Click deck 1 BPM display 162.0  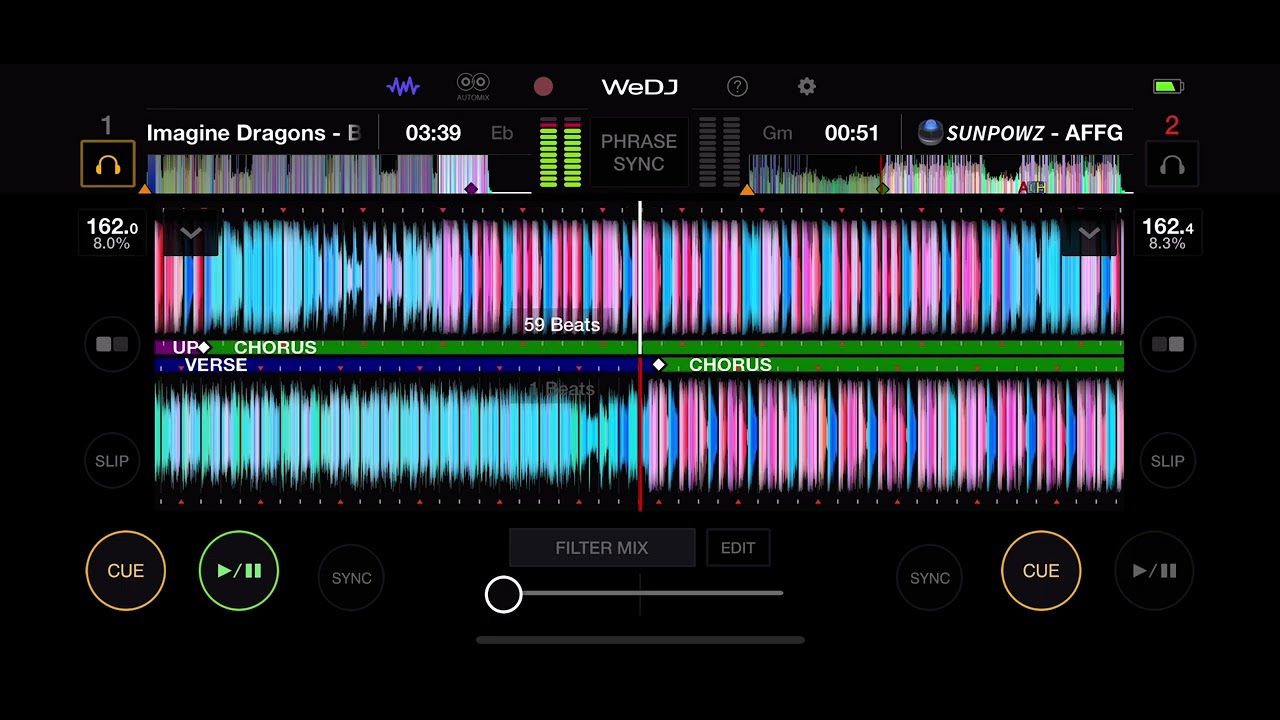[x=112, y=234]
